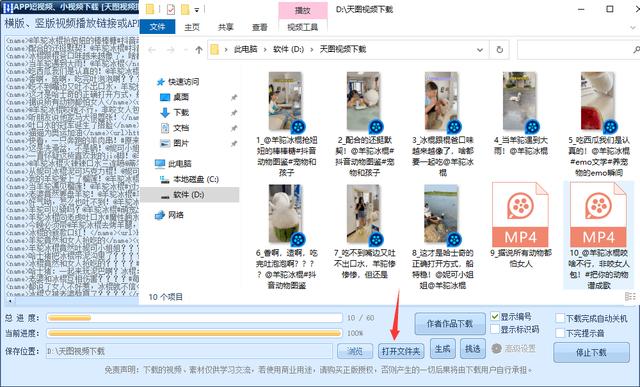Open the 视频工具 ribbon tab
Screen dimensions: 640x387
pyautogui.click(x=302, y=27)
